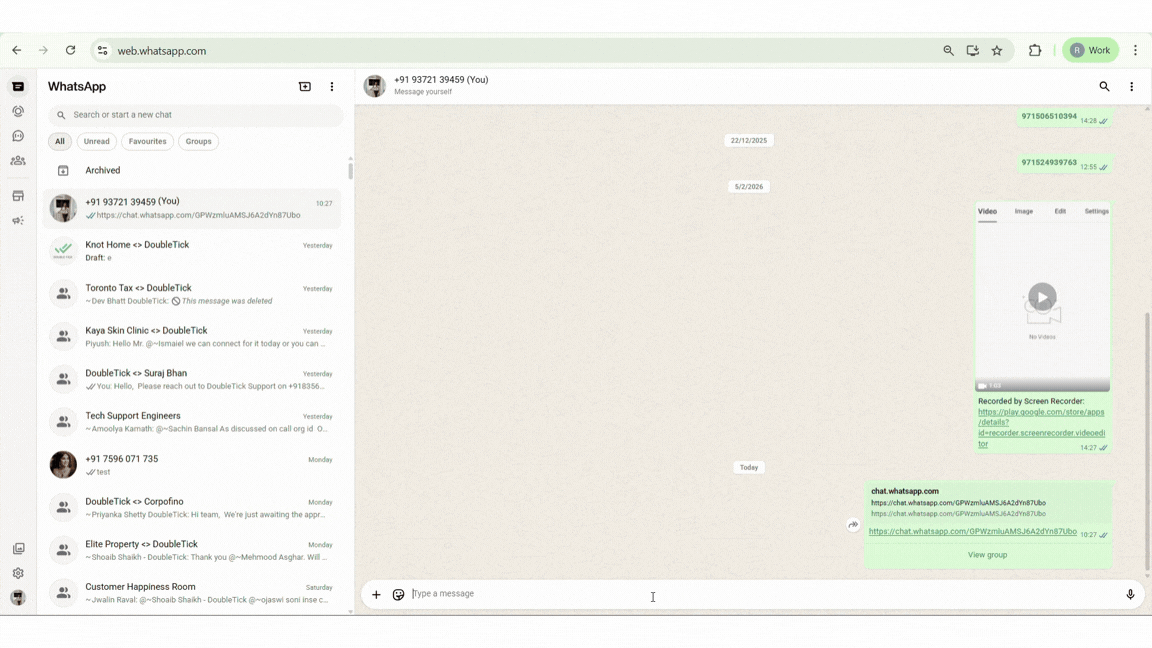This screenshot has width=1152, height=648.
Task: Open the emoji picker in message bar
Action: [x=398, y=595]
